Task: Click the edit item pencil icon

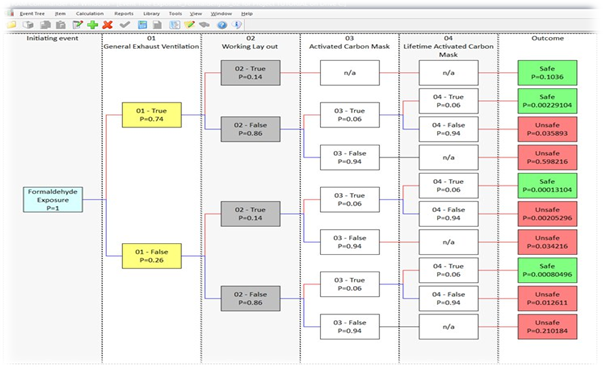Action: tap(78, 25)
